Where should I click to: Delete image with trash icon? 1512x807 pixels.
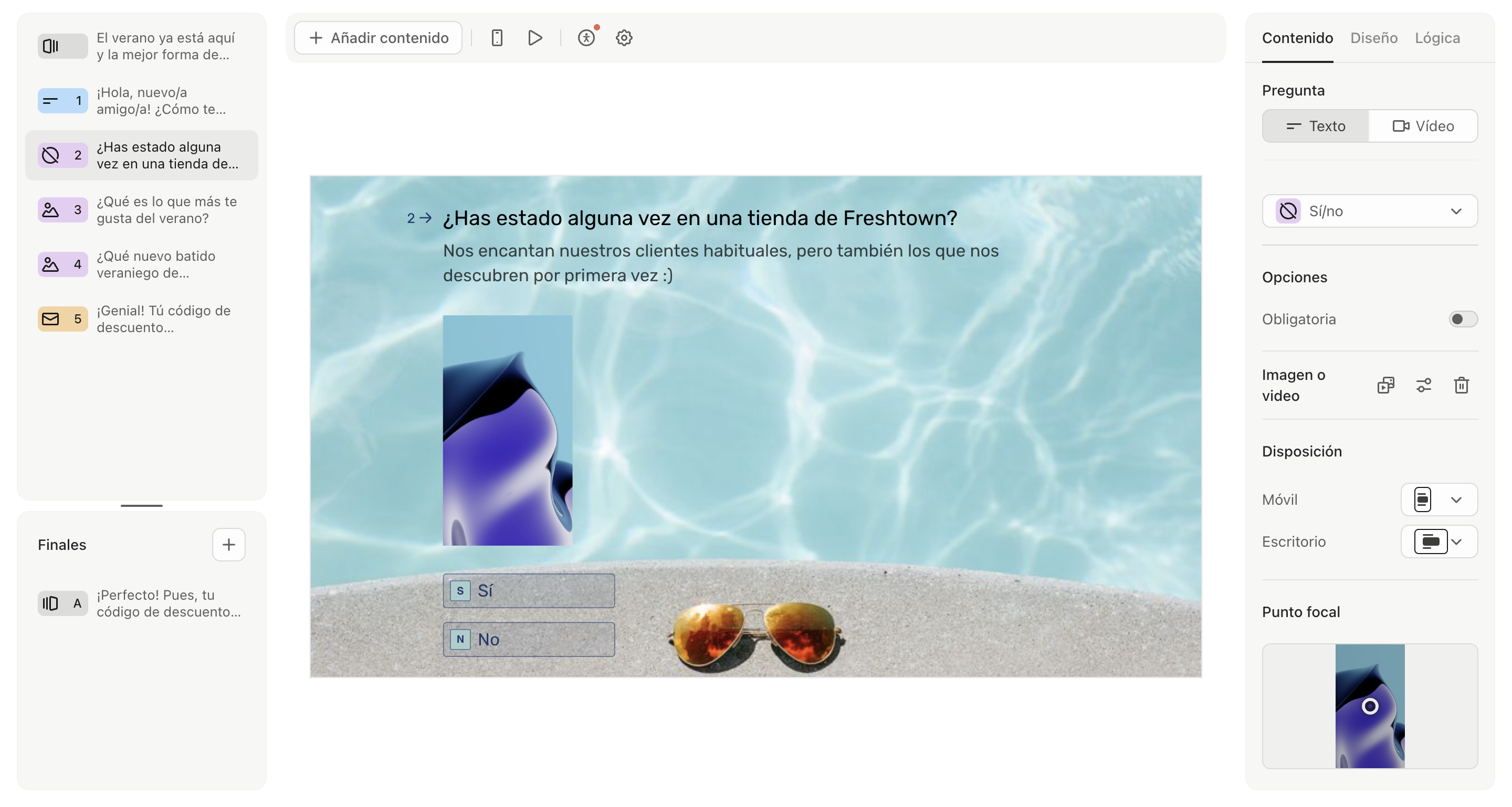pyautogui.click(x=1462, y=385)
